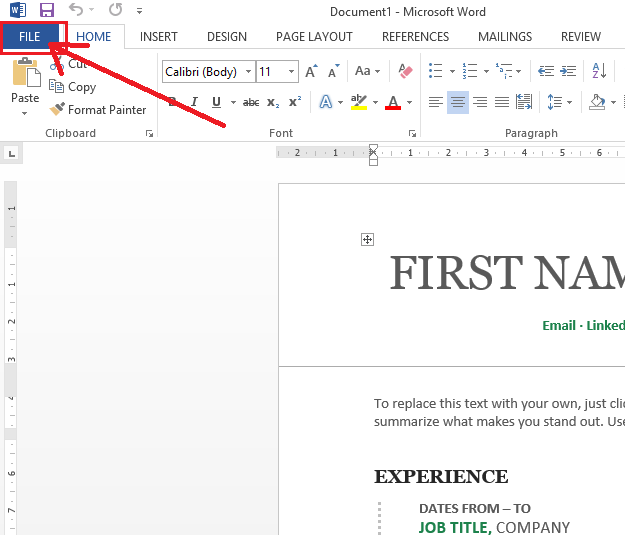Screen dimensions: 625x535
Task: Click the FIRST NAME heading text
Action: click(507, 273)
